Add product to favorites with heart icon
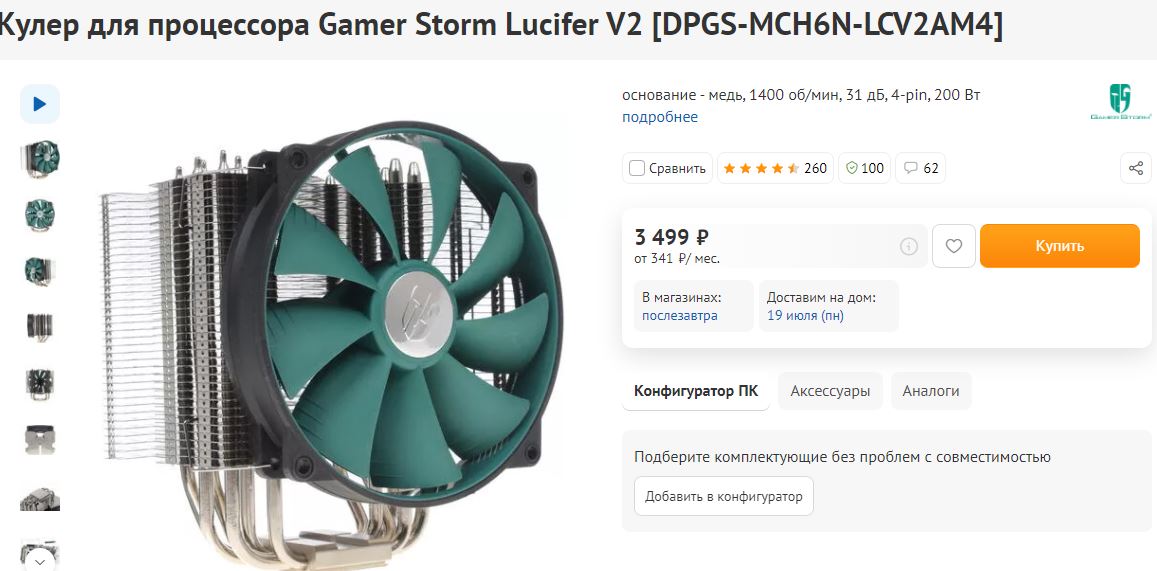Screen dimensions: 1157x571 pyautogui.click(x=954, y=246)
